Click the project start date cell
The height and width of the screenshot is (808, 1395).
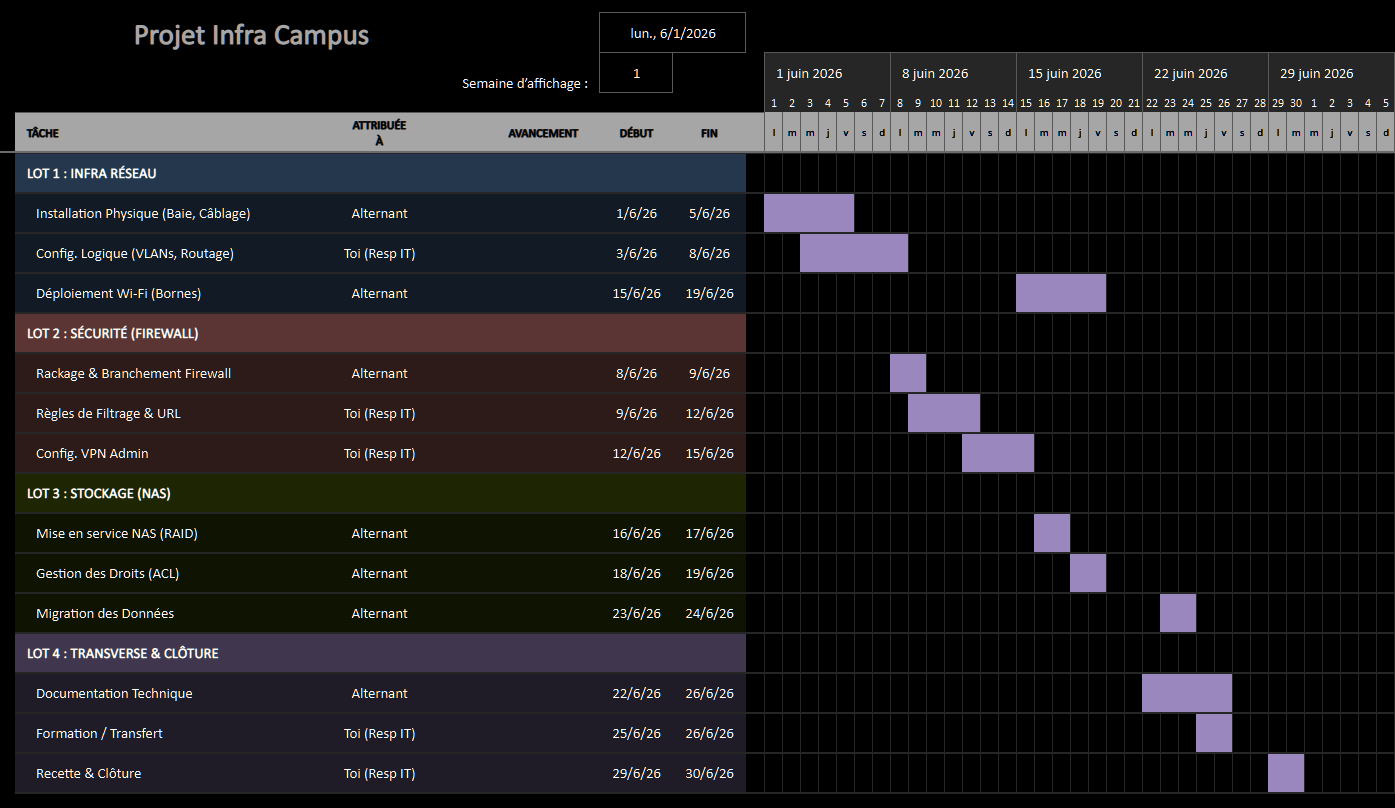[672, 33]
